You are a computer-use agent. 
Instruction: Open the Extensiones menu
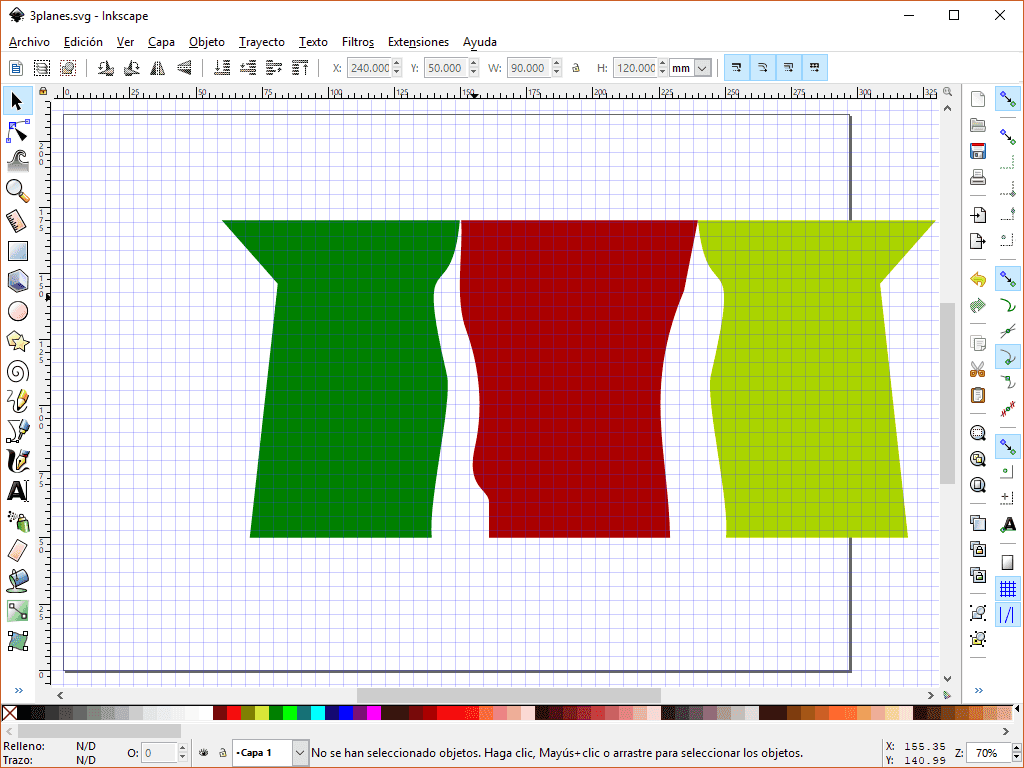pyautogui.click(x=418, y=42)
